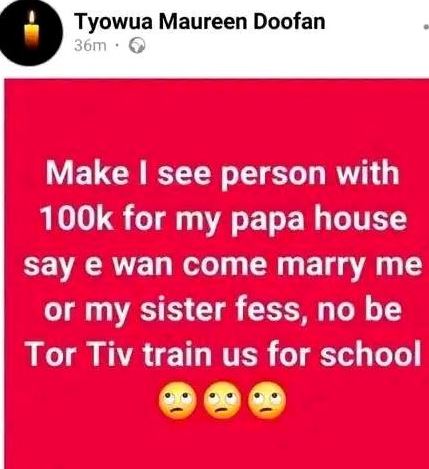Open Tyowua Maureen Doofan's profile name
The width and height of the screenshot is (429, 469).
coord(200,22)
